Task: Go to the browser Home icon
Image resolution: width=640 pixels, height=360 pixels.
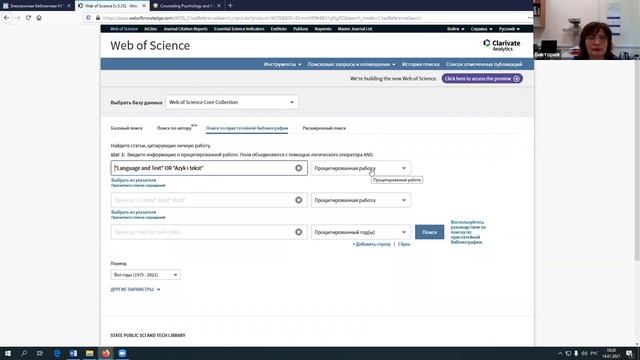Action: click(39, 18)
